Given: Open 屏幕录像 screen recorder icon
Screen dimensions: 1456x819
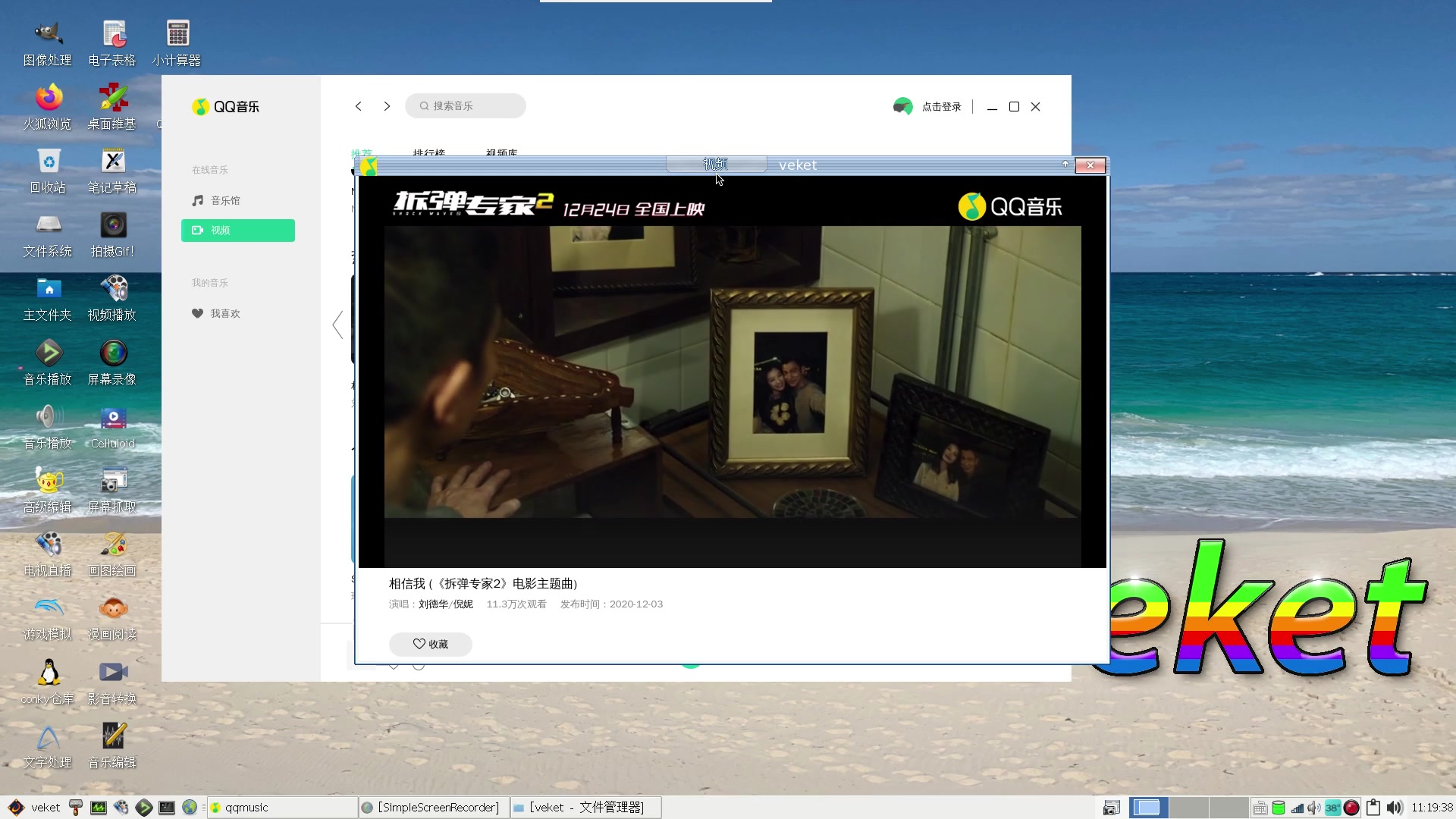Looking at the screenshot, I should 112,363.
